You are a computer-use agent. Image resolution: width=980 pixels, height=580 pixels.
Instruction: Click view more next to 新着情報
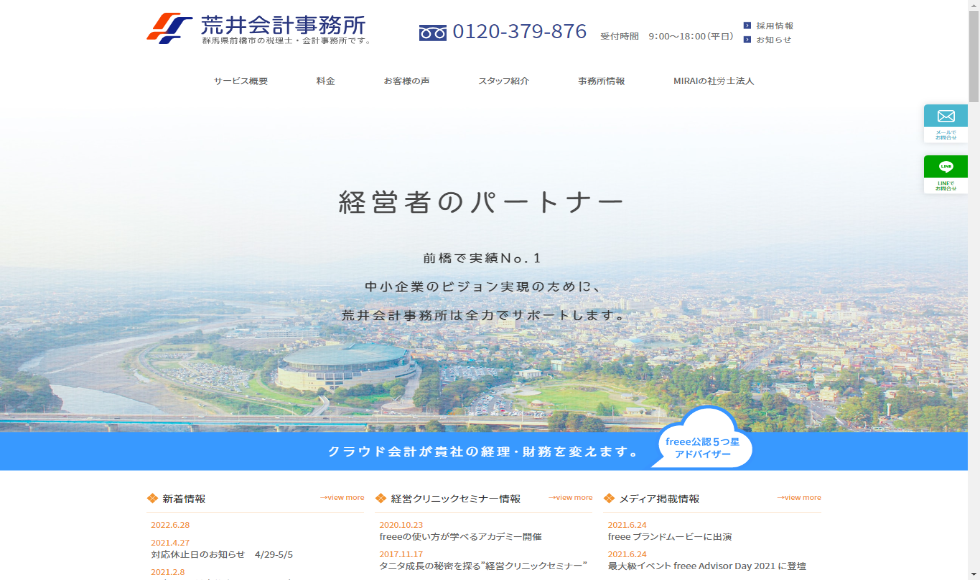coord(342,497)
